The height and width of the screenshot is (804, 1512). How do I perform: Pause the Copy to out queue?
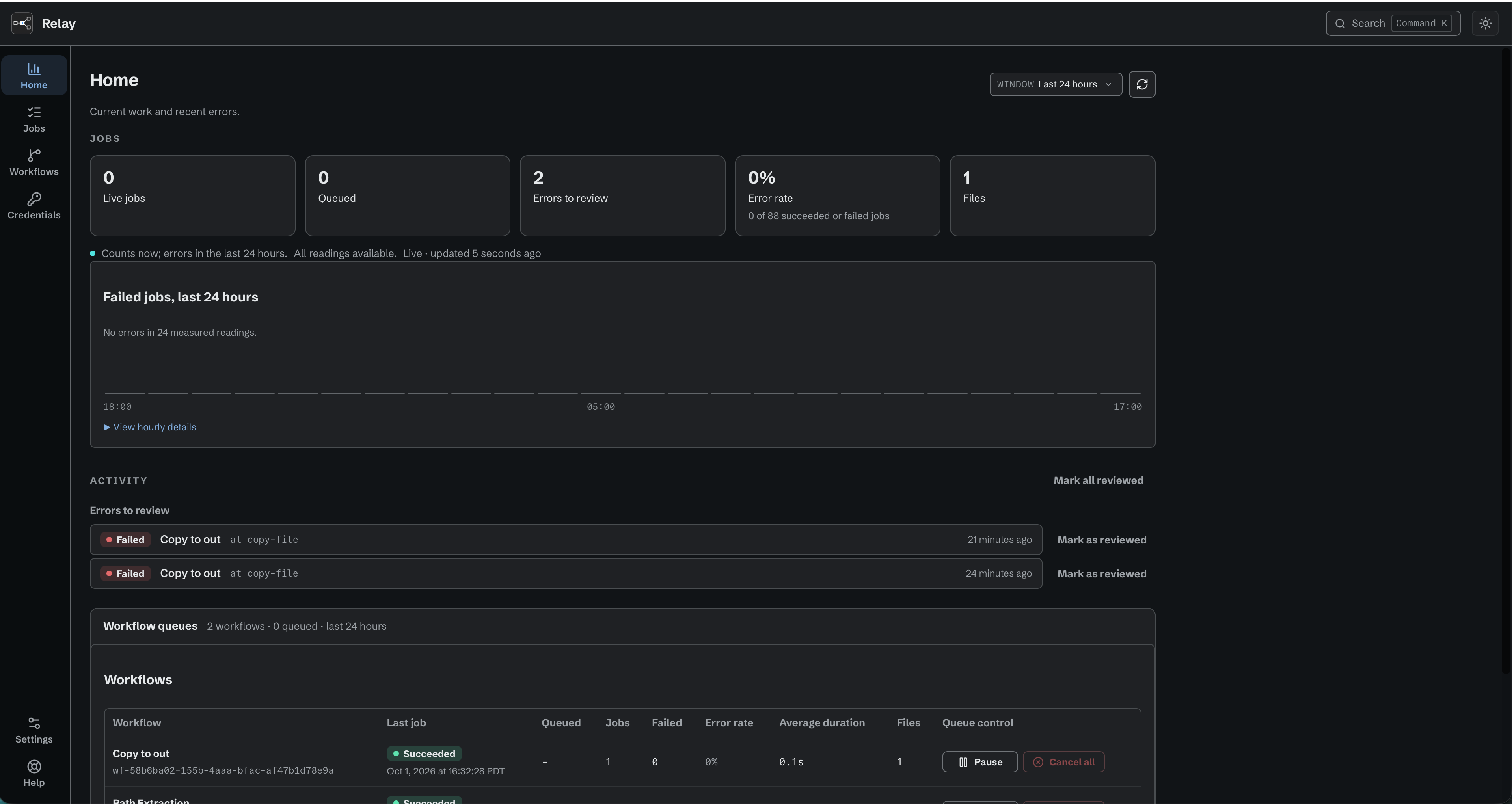click(x=979, y=762)
